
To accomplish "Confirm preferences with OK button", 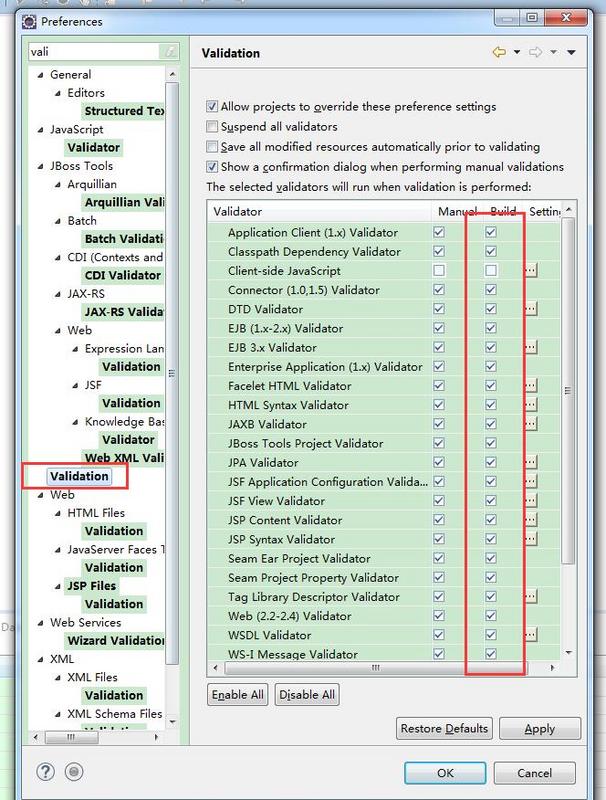I will tap(445, 773).
